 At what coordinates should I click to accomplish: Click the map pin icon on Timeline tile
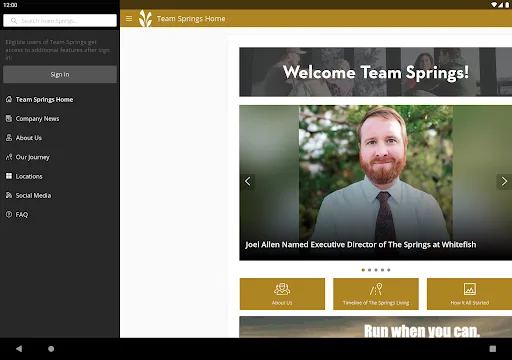(376, 289)
